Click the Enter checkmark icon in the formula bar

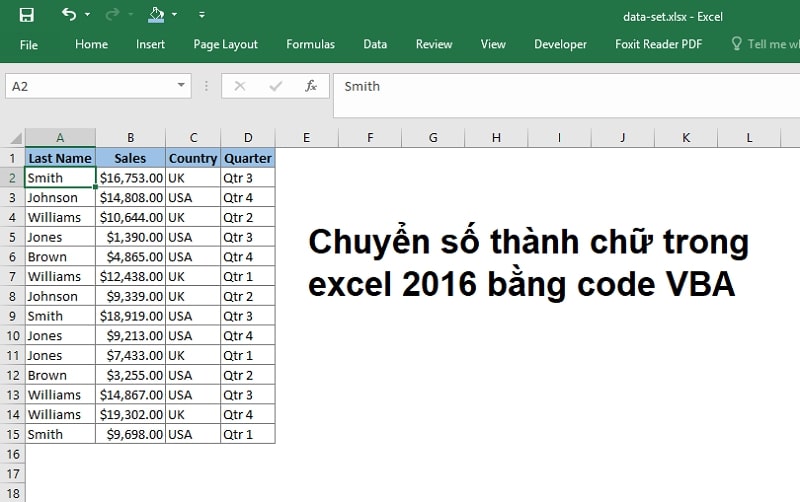click(275, 86)
